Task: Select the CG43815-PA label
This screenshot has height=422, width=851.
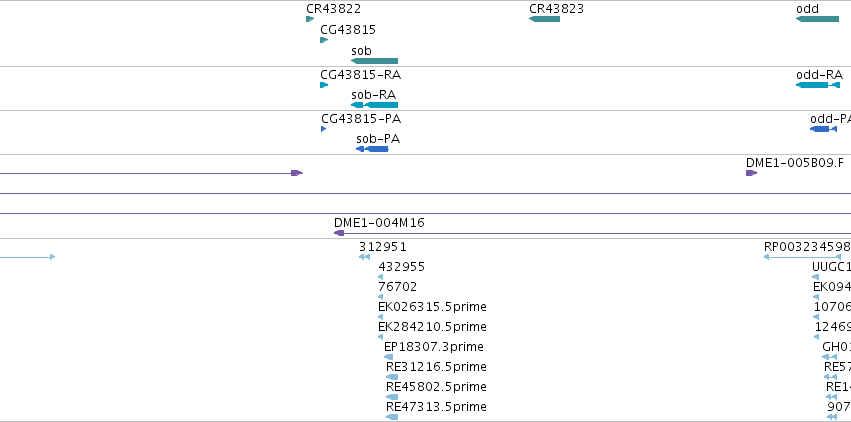Action: pyautogui.click(x=361, y=119)
